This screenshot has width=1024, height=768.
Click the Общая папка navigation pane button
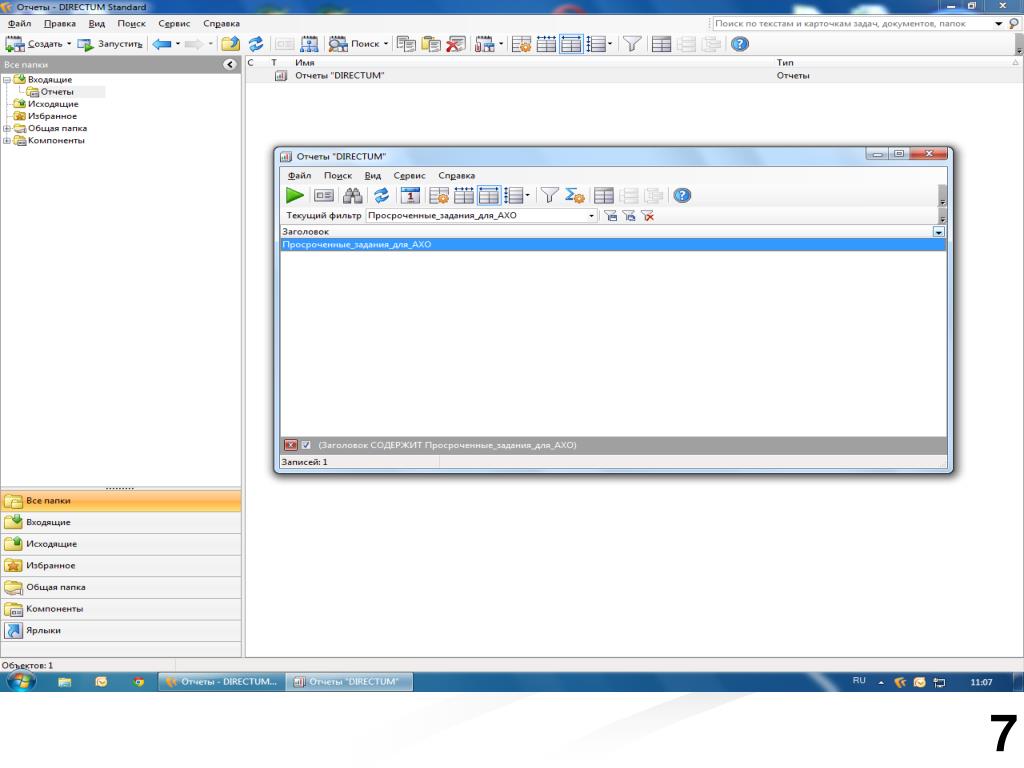(121, 587)
